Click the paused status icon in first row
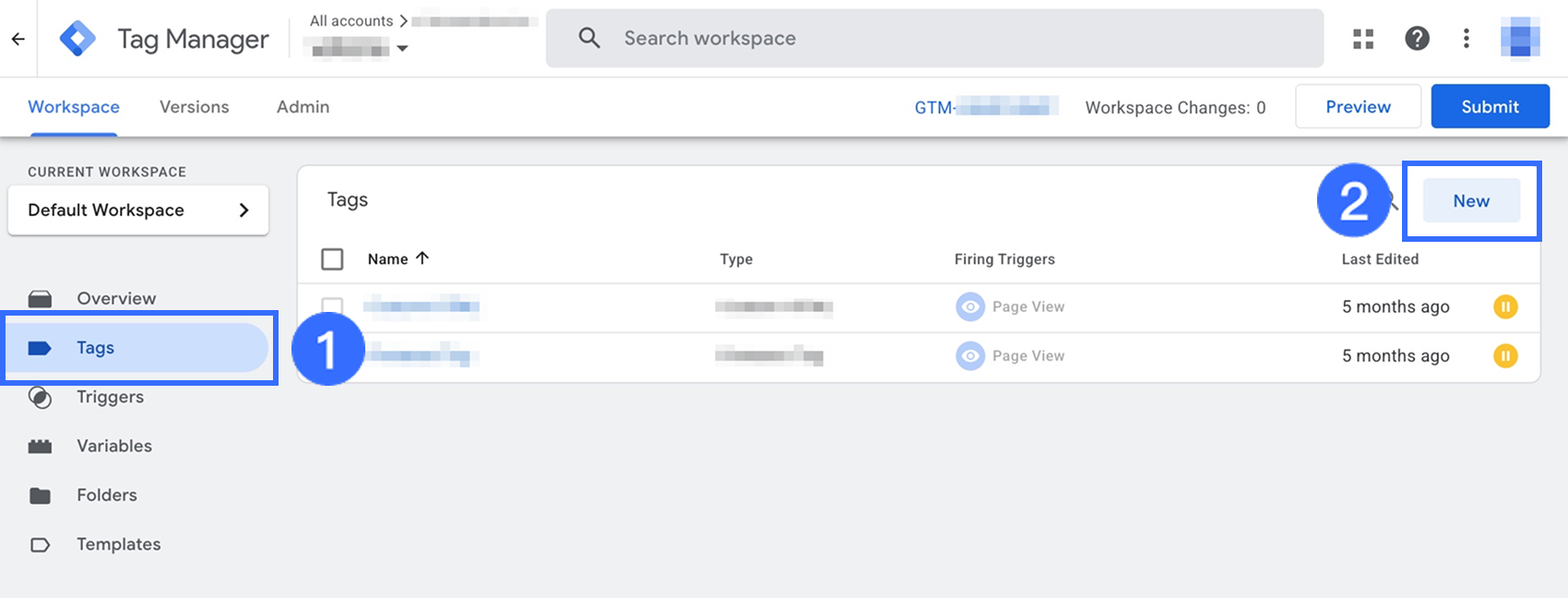Viewport: 1568px width, 598px height. point(1505,306)
